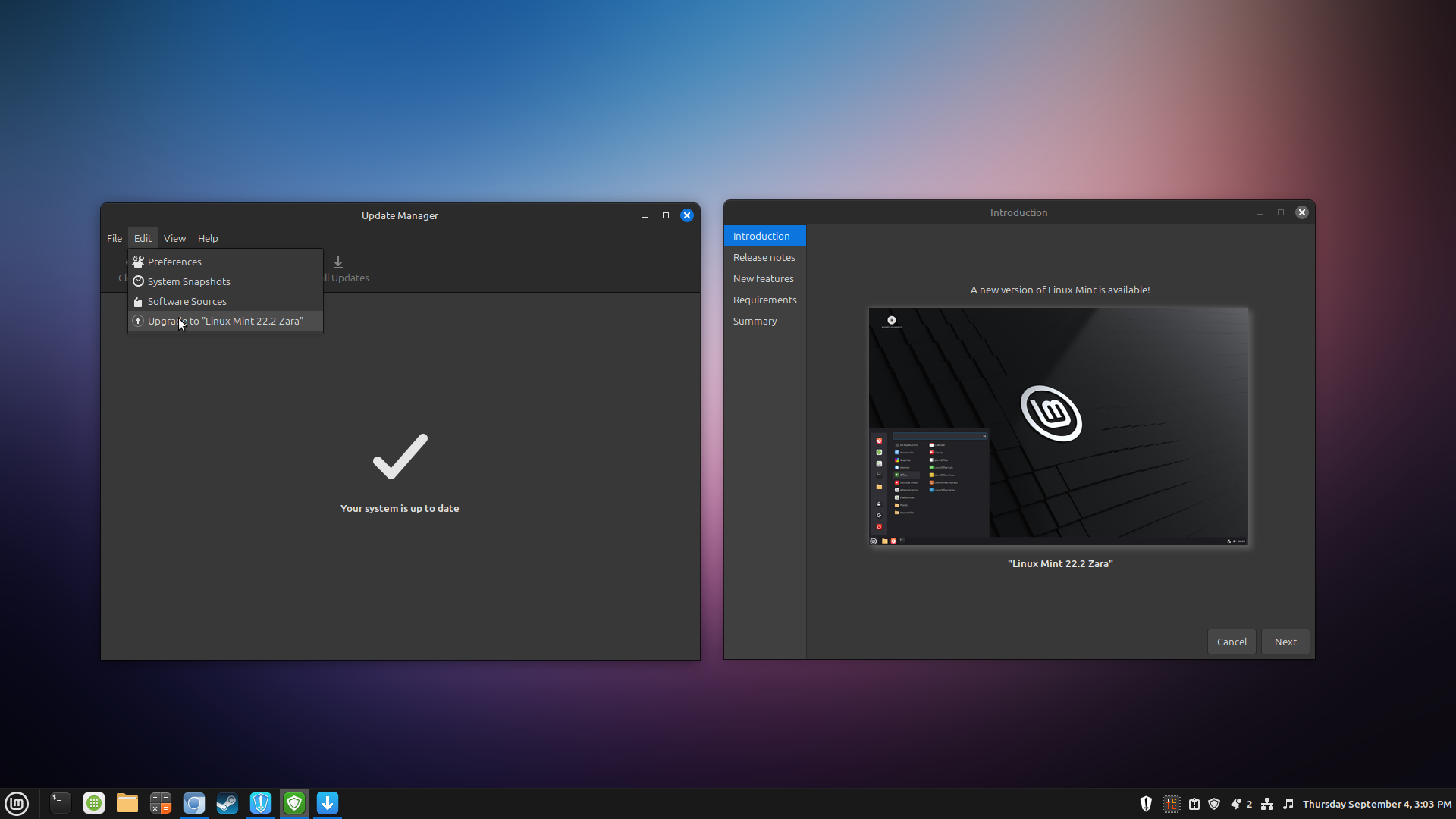The height and width of the screenshot is (819, 1456).
Task: Click 'A new version of Linux Mint is available!' text
Action: [x=1060, y=290]
